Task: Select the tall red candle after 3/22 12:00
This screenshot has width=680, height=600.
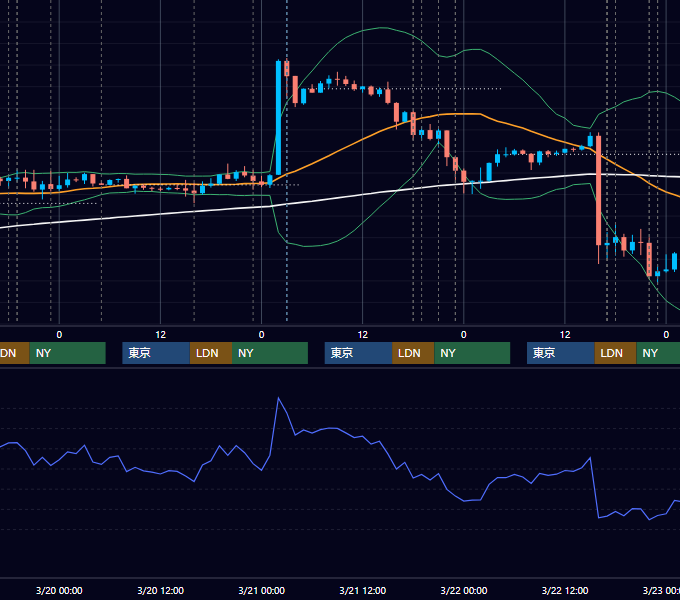Action: pyautogui.click(x=598, y=191)
